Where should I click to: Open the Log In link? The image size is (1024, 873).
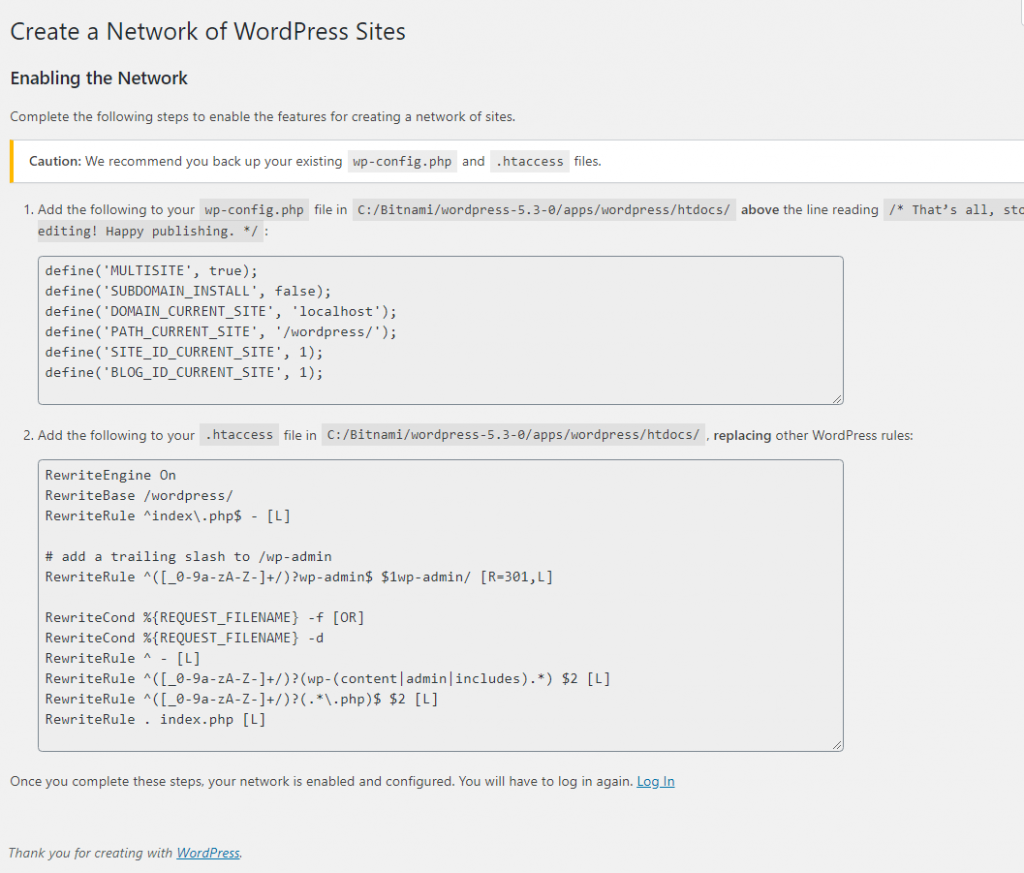pos(655,781)
